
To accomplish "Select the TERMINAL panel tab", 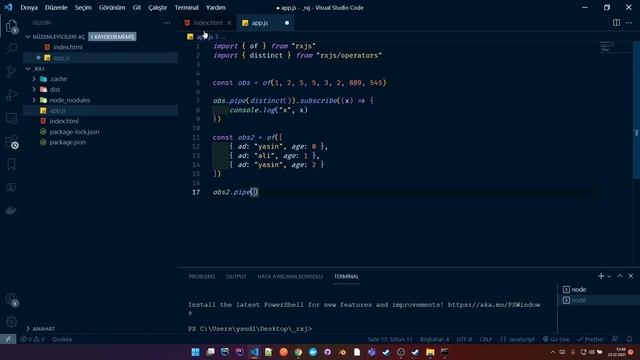I will click(346, 276).
